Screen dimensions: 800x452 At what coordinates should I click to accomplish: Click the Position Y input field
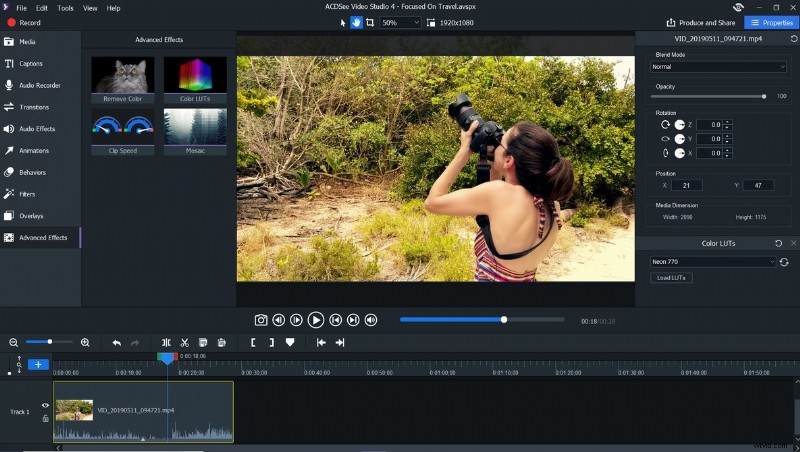pyautogui.click(x=758, y=186)
